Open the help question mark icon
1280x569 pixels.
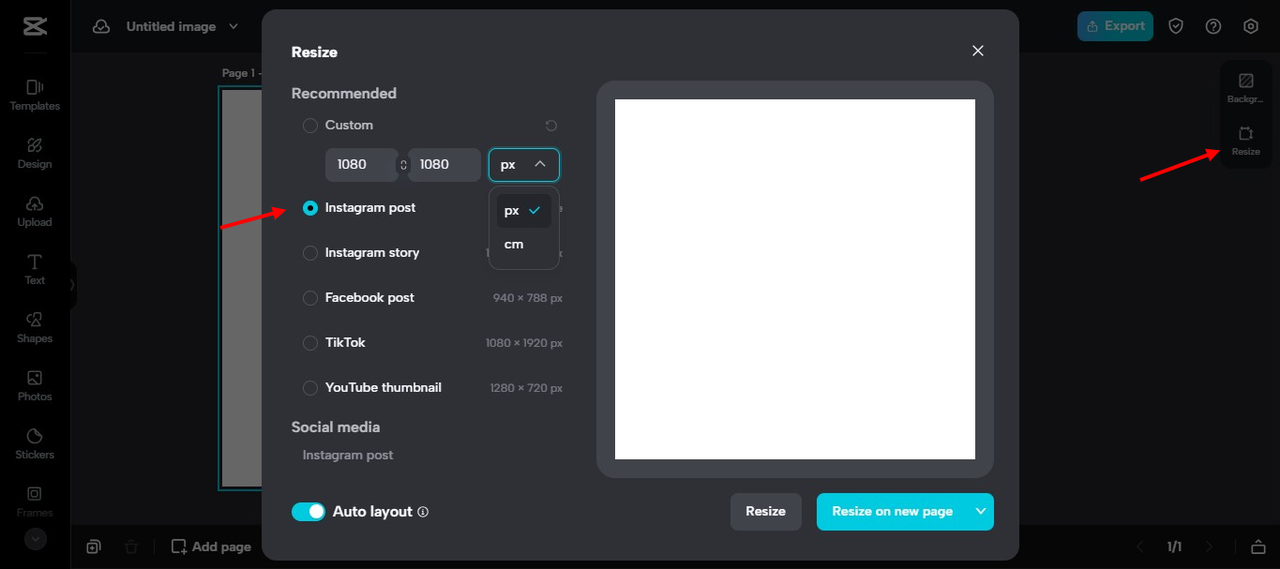(1213, 26)
